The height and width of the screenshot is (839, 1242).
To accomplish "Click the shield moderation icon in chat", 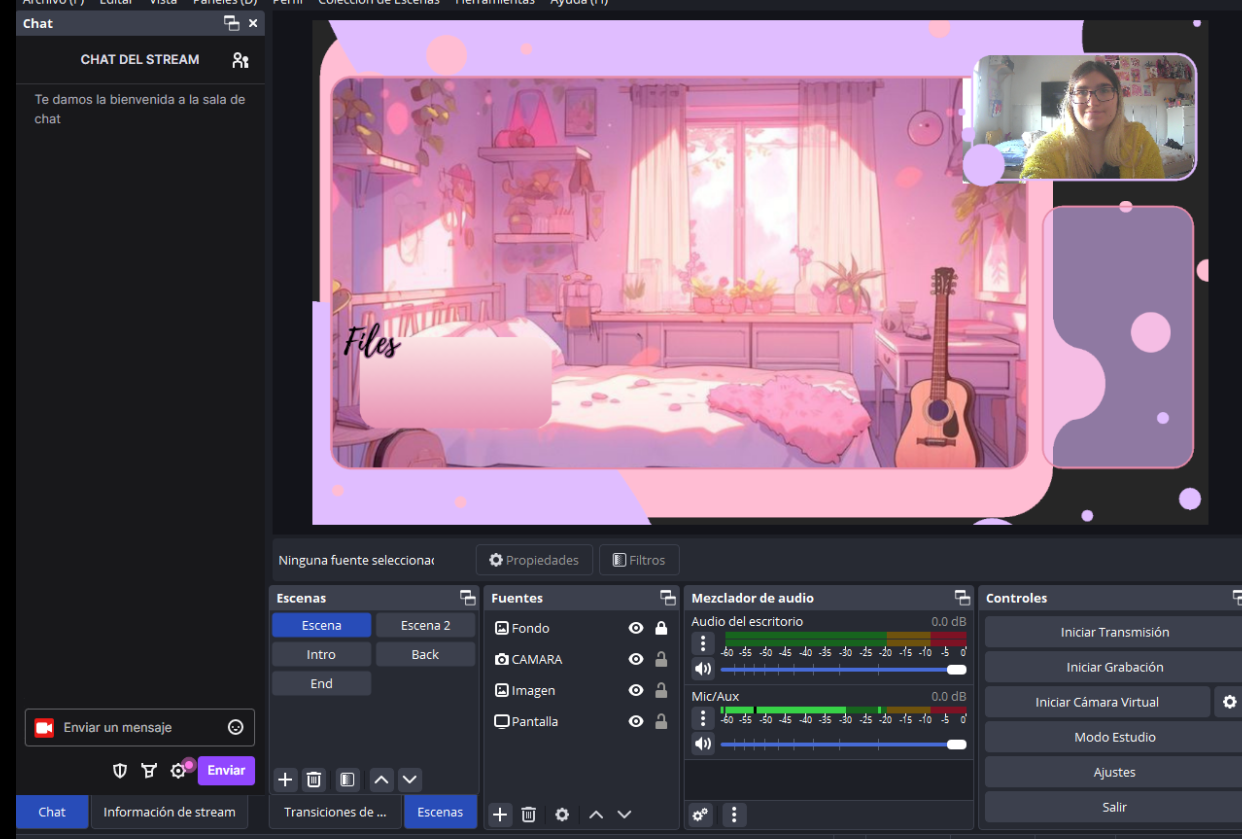I will 120,771.
